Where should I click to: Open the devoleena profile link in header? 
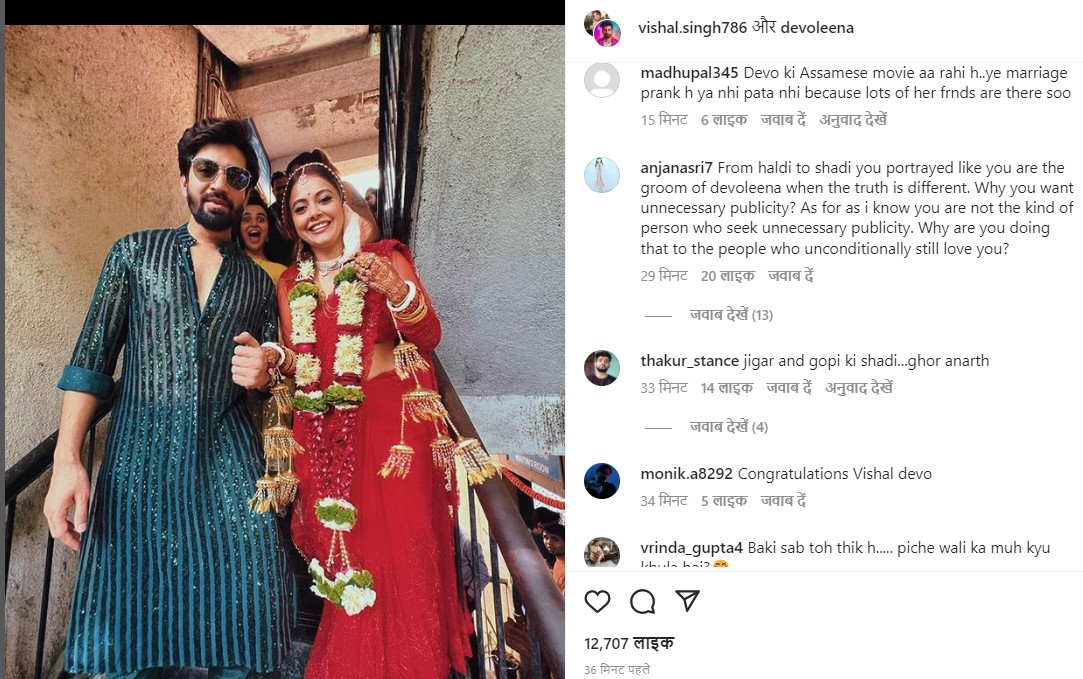818,28
